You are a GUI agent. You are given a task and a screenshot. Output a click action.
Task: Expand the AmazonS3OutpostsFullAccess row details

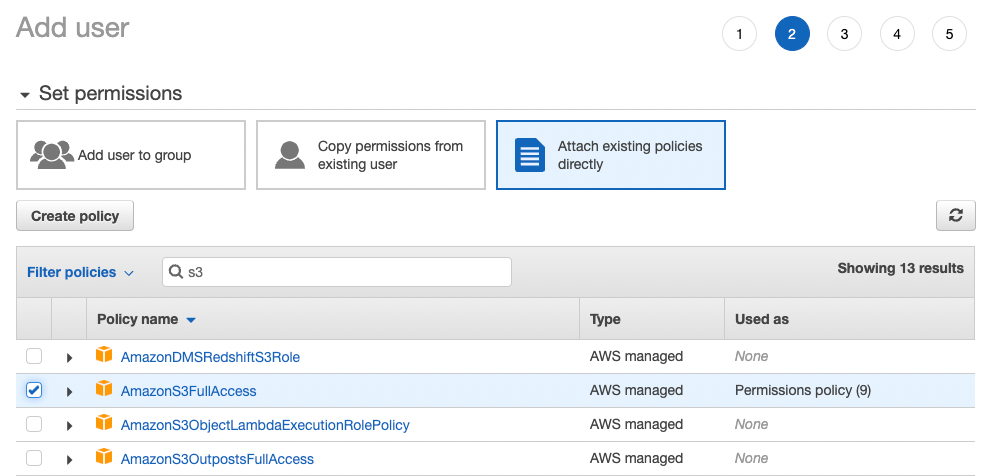click(70, 460)
